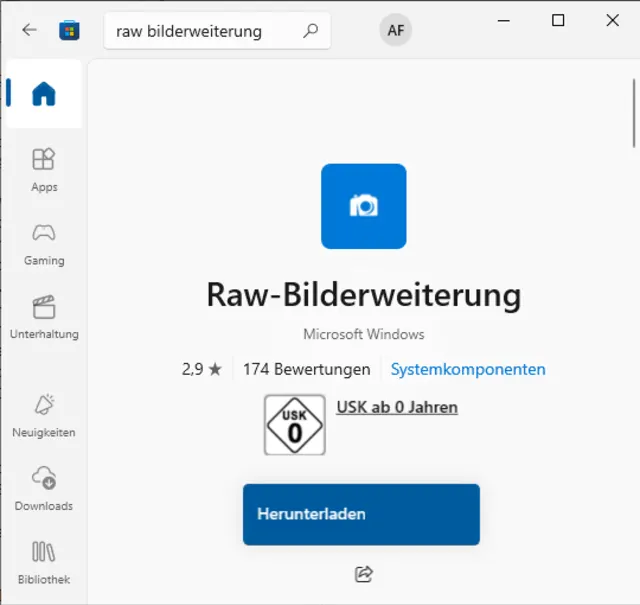Go back with the back arrow
The image size is (640, 605).
click(x=29, y=30)
